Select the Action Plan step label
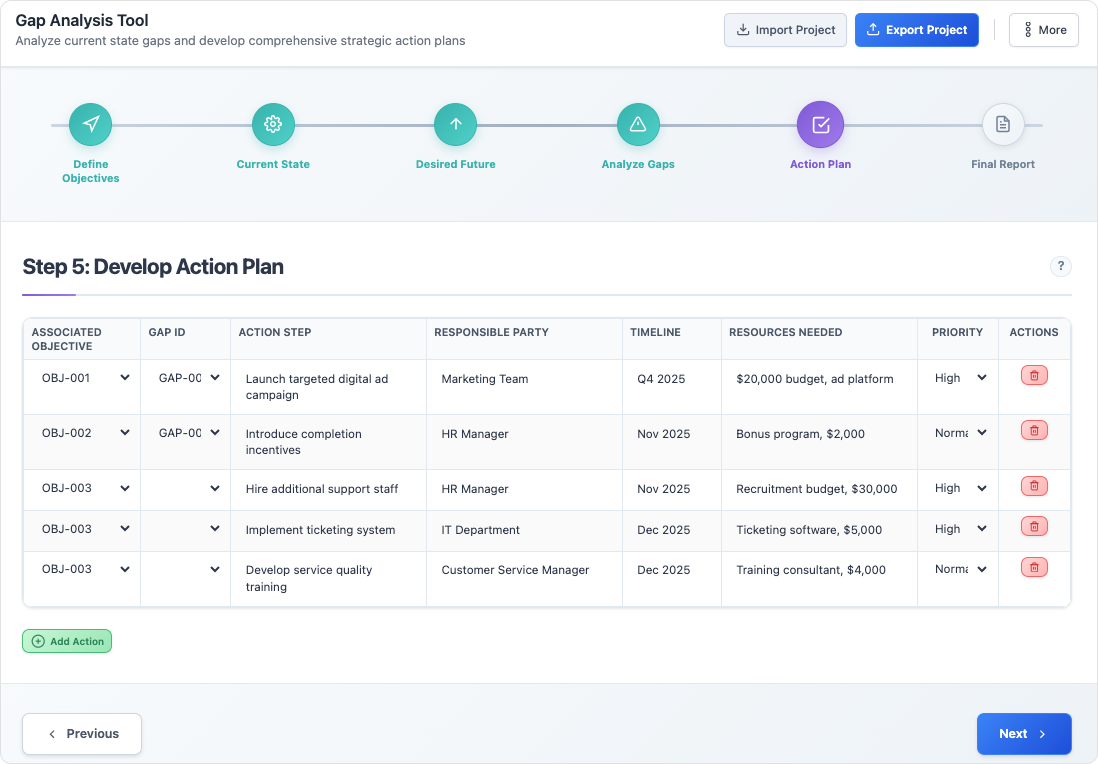This screenshot has height=764, width=1098. tap(820, 164)
